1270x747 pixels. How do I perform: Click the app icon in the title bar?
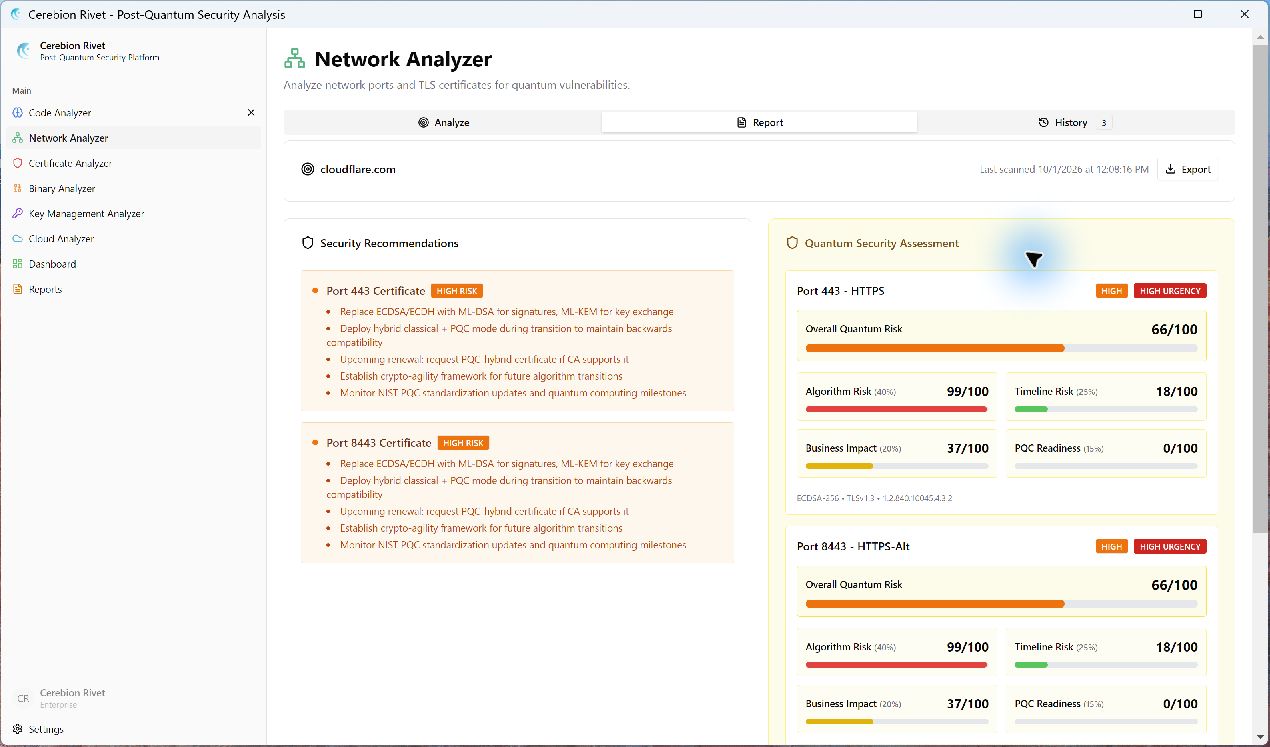pos(14,14)
